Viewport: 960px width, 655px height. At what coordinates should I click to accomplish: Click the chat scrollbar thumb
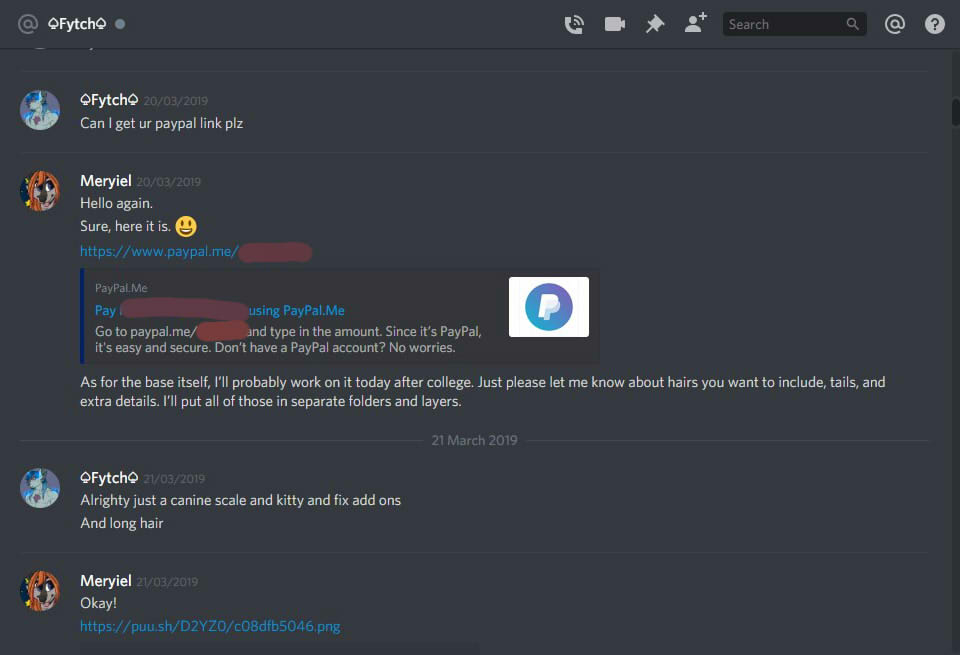pyautogui.click(x=955, y=112)
